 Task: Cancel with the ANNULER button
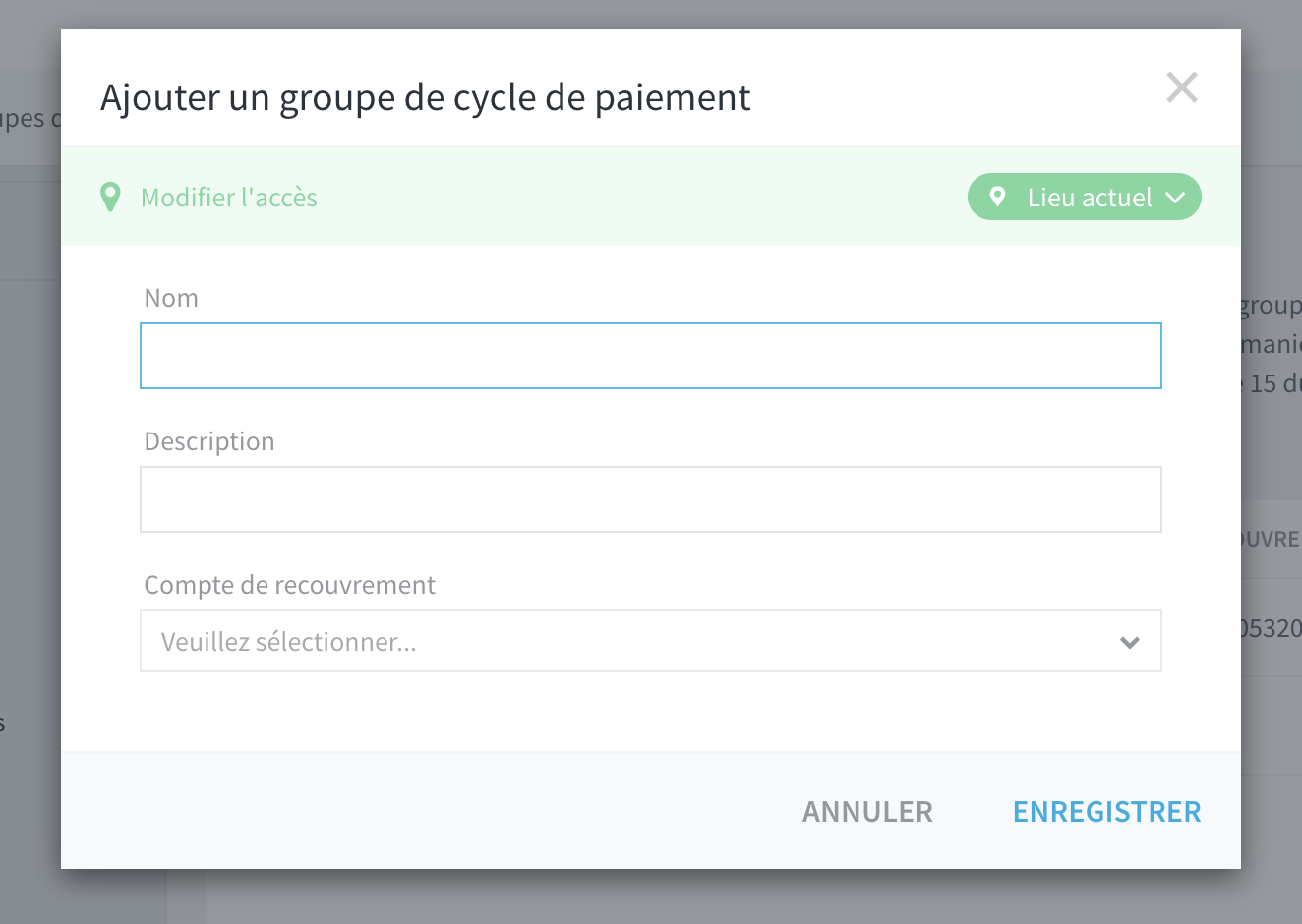click(867, 812)
